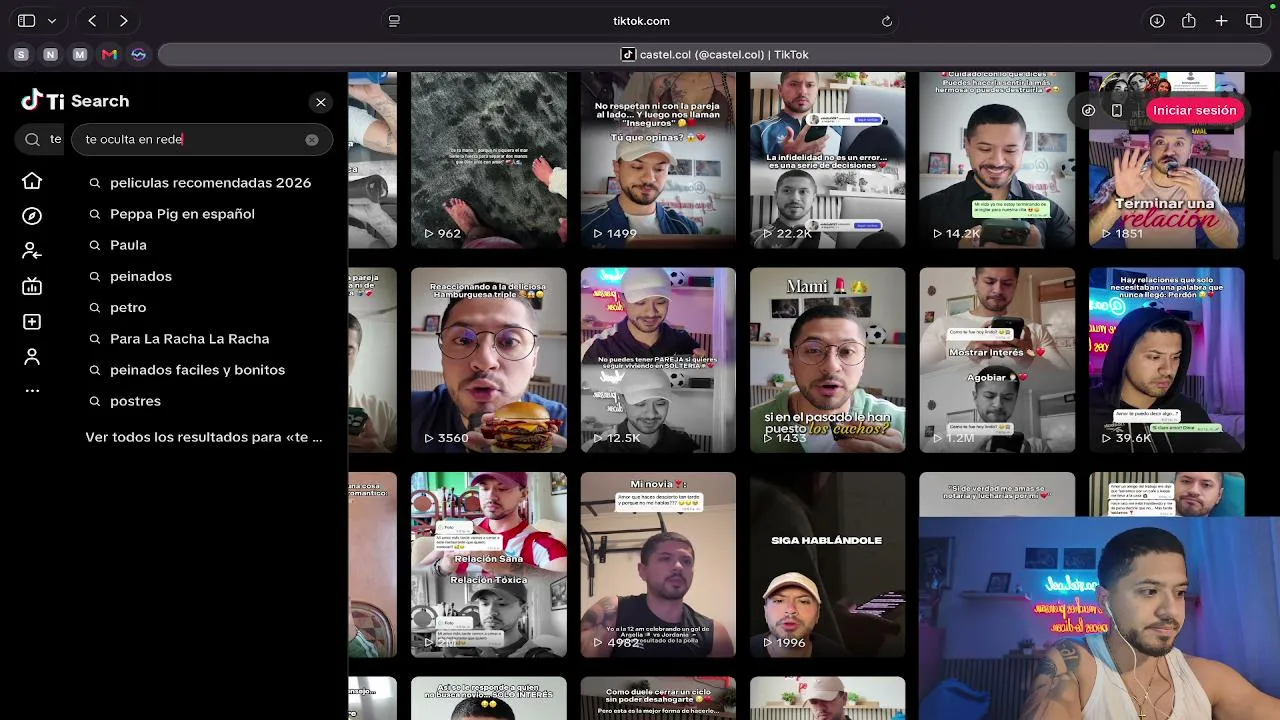Click inside the search input field

point(201,140)
